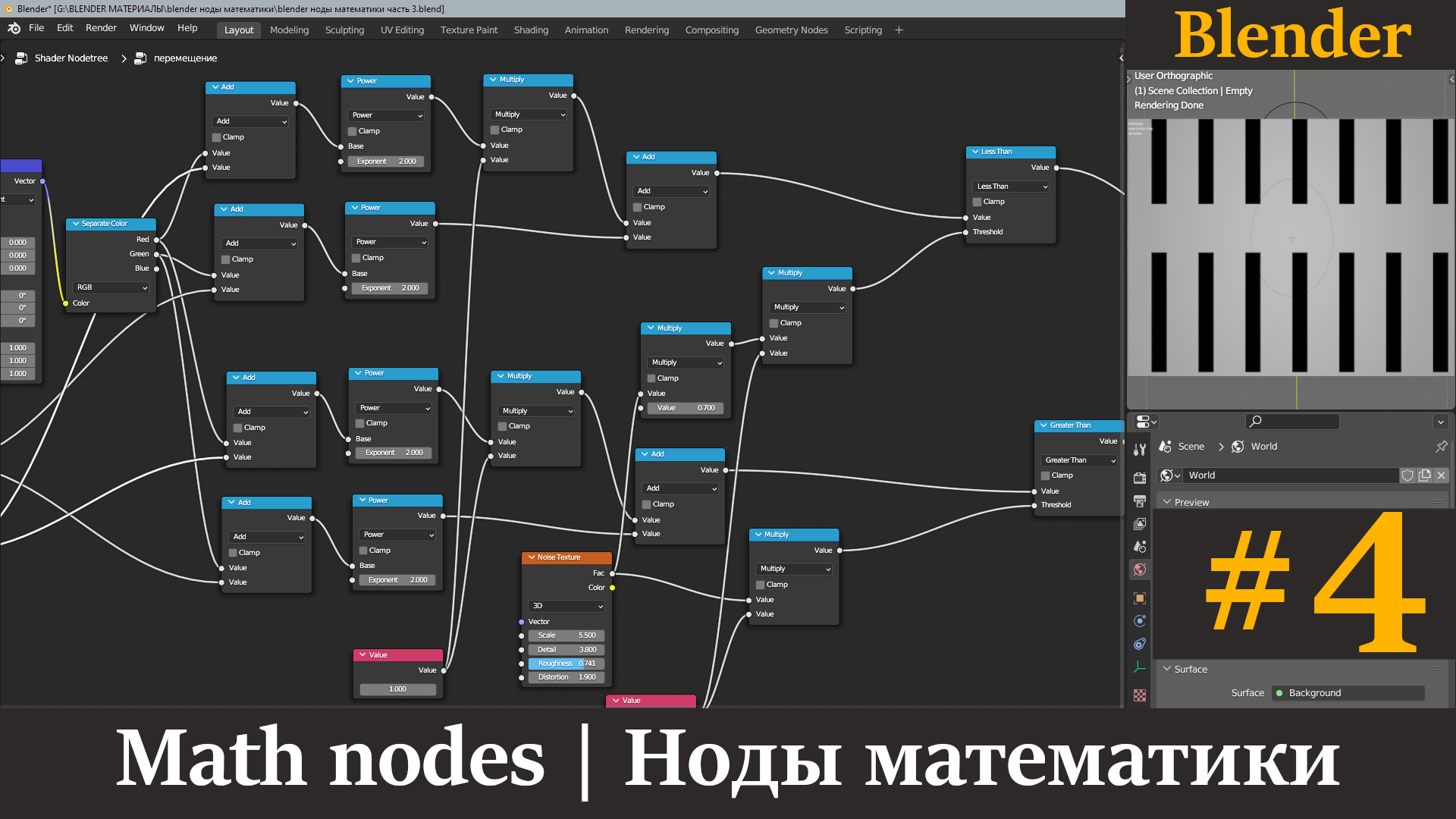1456x819 pixels.
Task: Toggle Fake User shield for the World datablock
Action: coord(1407,475)
